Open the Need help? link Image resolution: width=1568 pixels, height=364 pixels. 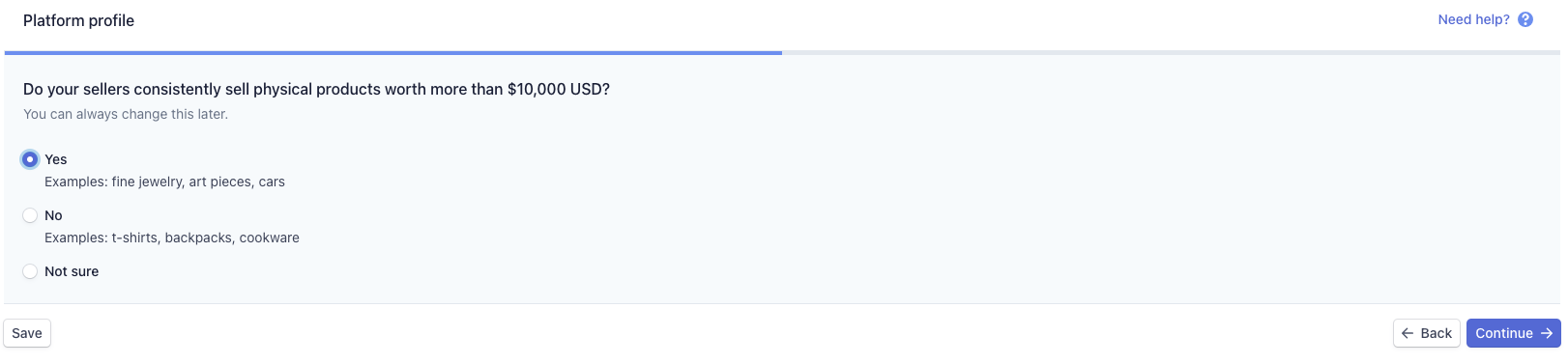coord(1473,19)
